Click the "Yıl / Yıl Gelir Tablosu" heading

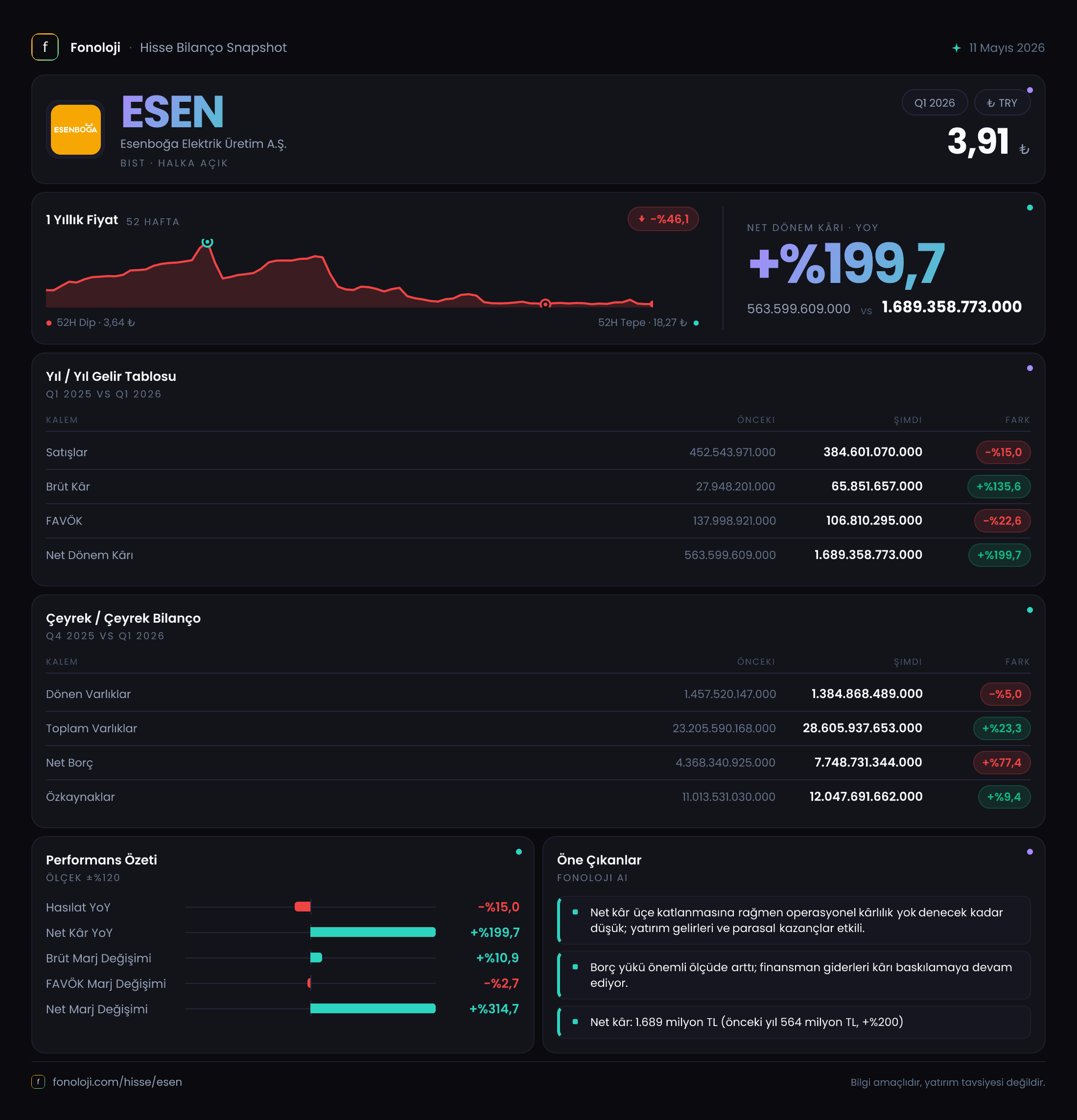[111, 376]
